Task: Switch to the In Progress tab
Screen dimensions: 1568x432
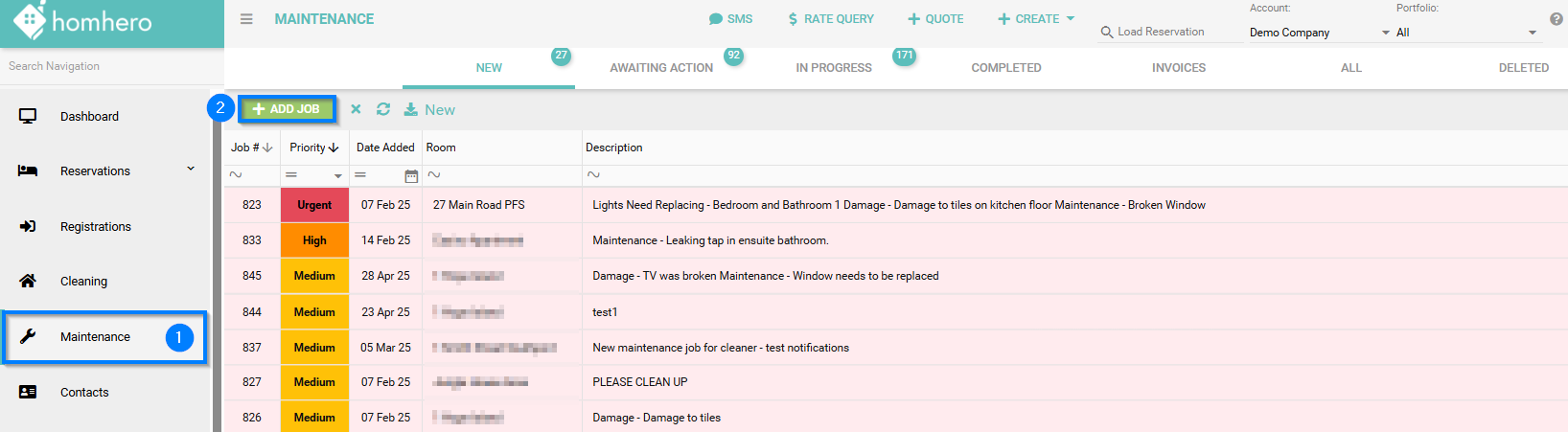Action: 834,68
